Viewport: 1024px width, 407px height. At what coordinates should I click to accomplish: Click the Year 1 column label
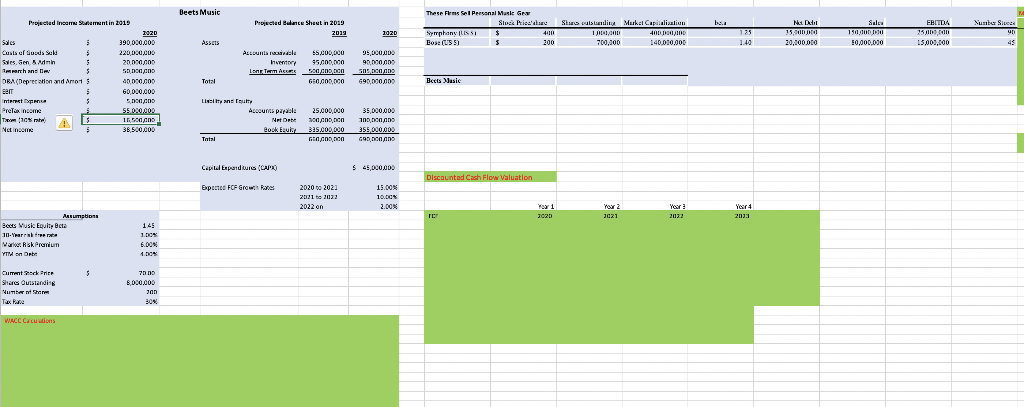545,206
